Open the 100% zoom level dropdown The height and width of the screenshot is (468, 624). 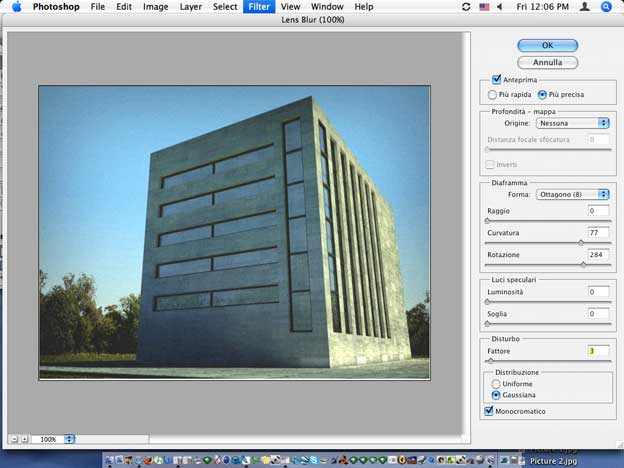pos(69,439)
